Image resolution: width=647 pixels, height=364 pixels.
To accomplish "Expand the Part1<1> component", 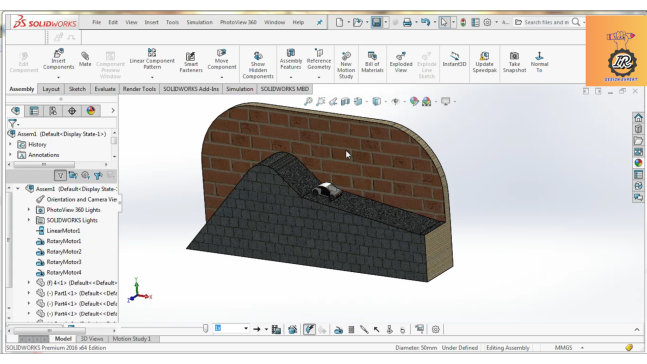I will tap(29, 293).
